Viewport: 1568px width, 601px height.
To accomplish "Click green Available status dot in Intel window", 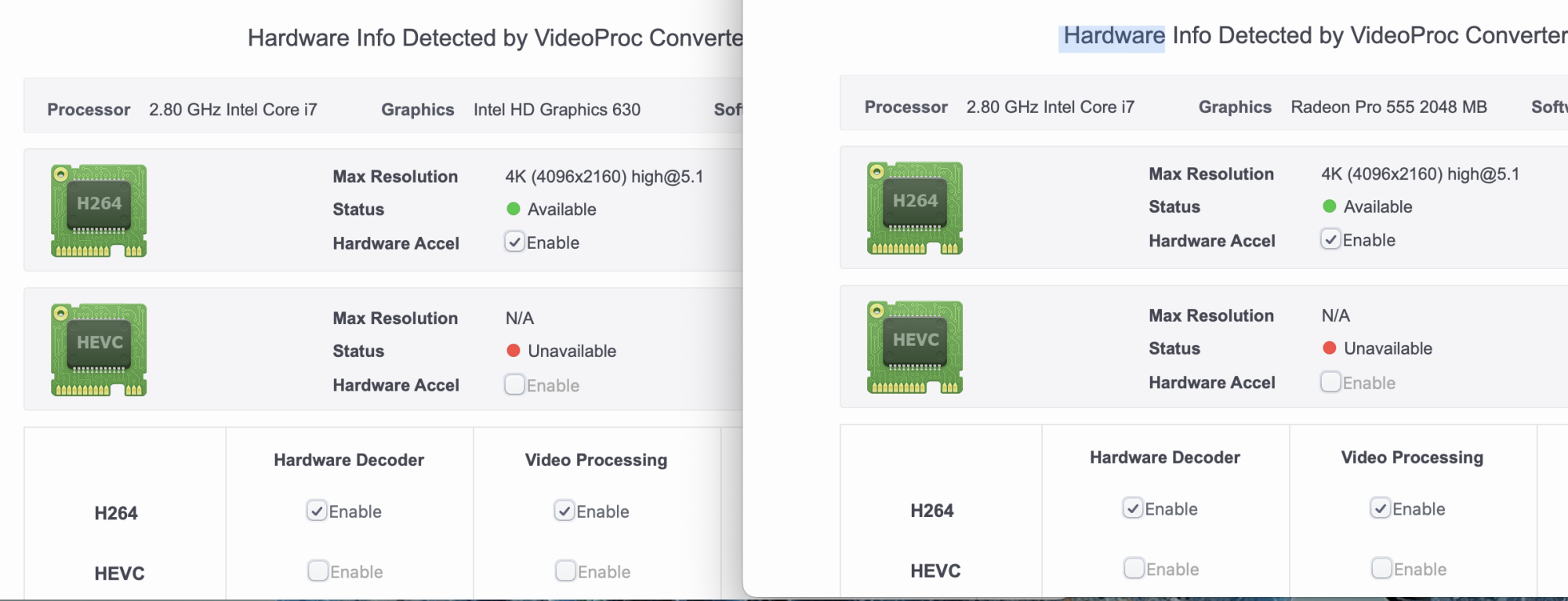I will click(x=514, y=209).
